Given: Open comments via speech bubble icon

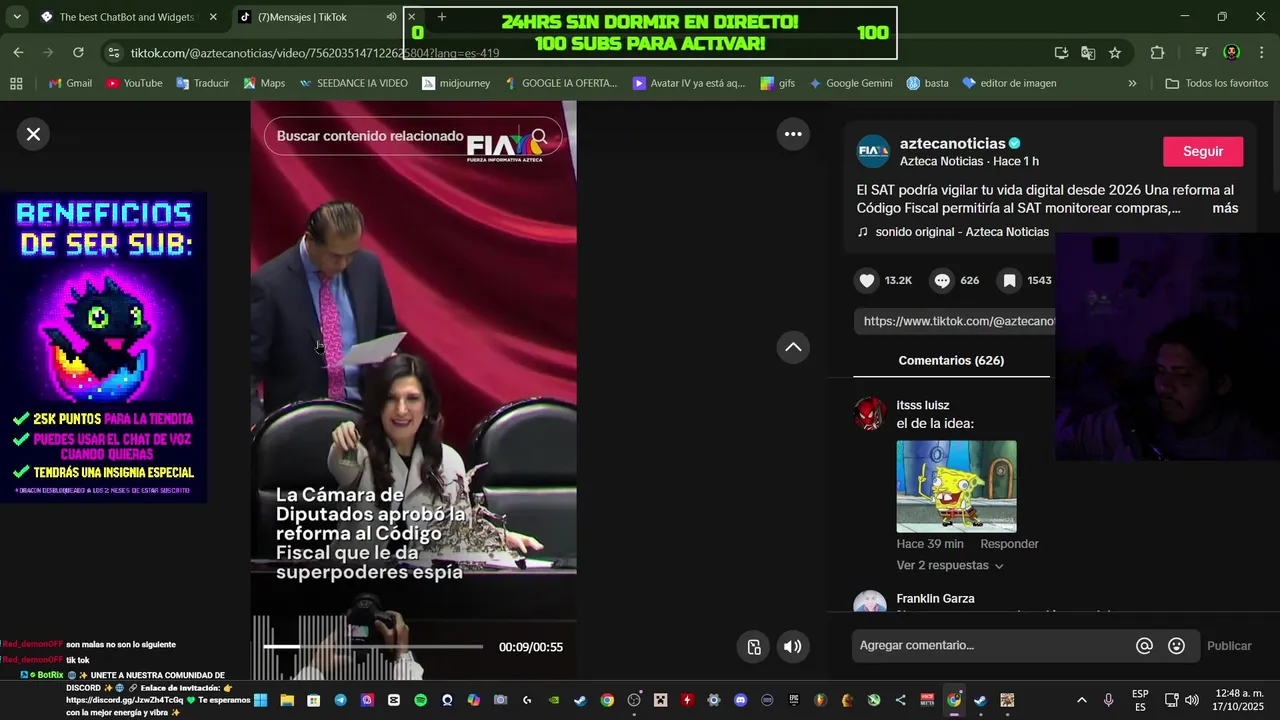Looking at the screenshot, I should 942,281.
